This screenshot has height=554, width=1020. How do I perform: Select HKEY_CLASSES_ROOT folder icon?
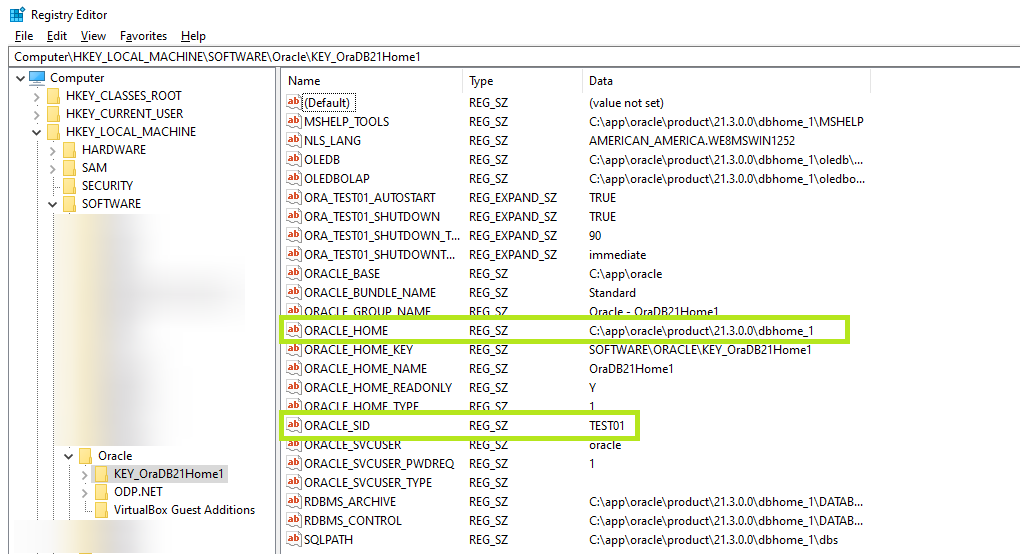tap(53, 96)
